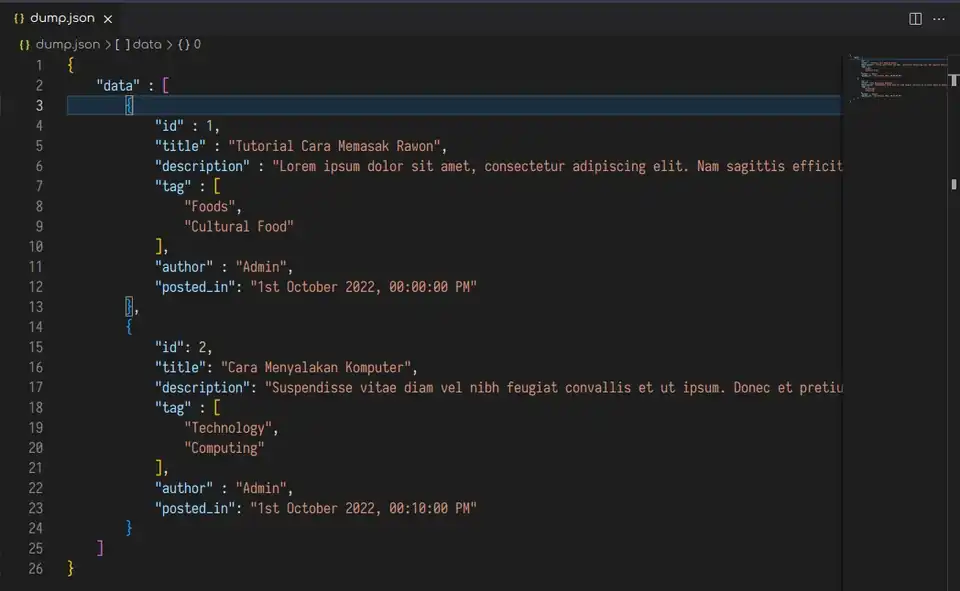The width and height of the screenshot is (960, 591).
Task: Click the tag closing bracket on line 21
Action: click(x=159, y=468)
